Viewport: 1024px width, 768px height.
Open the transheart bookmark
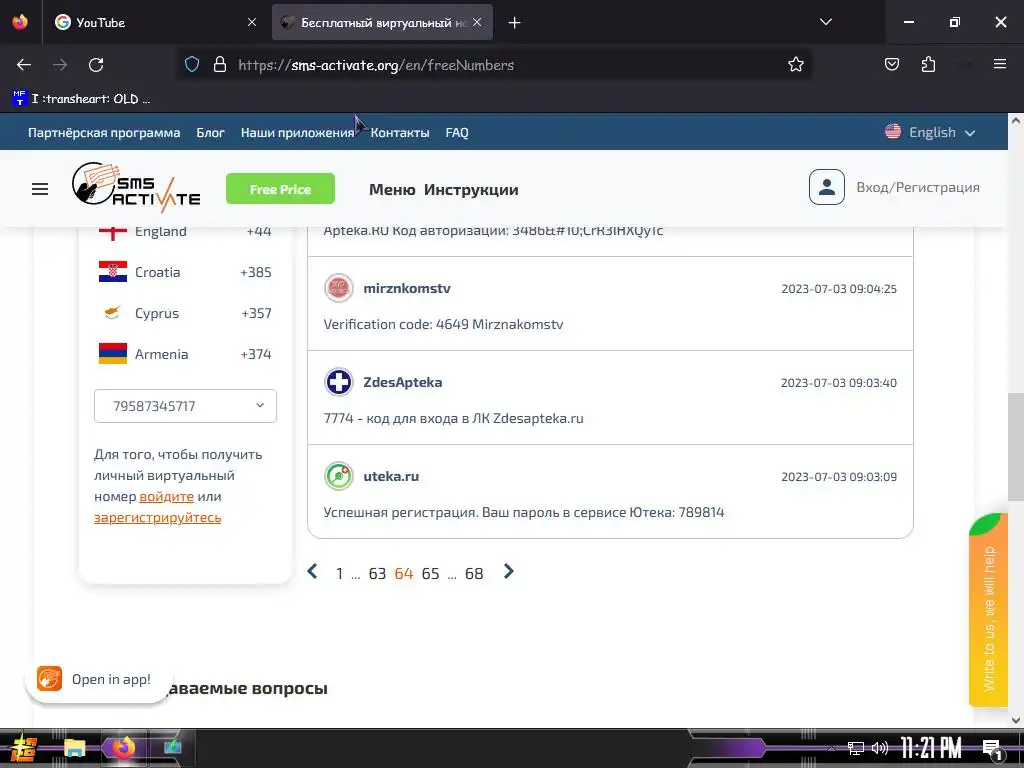[82, 99]
